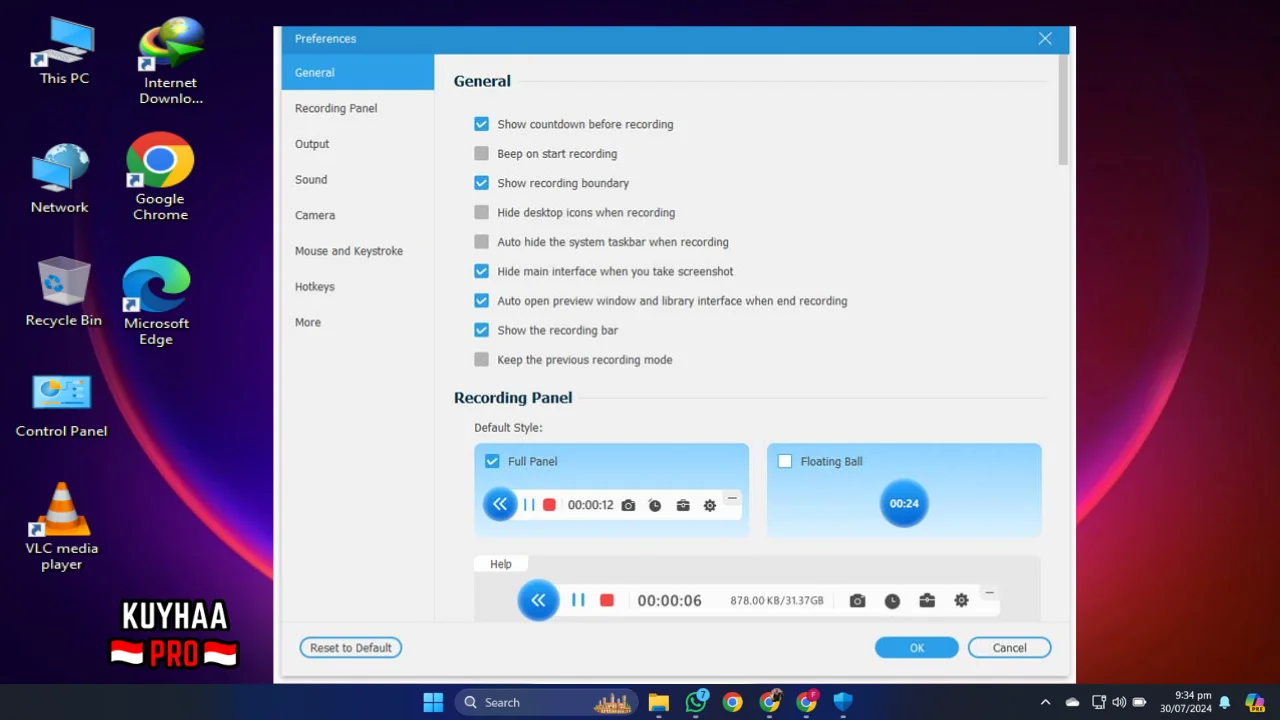
Task: Open the More preferences tab
Action: (358, 322)
